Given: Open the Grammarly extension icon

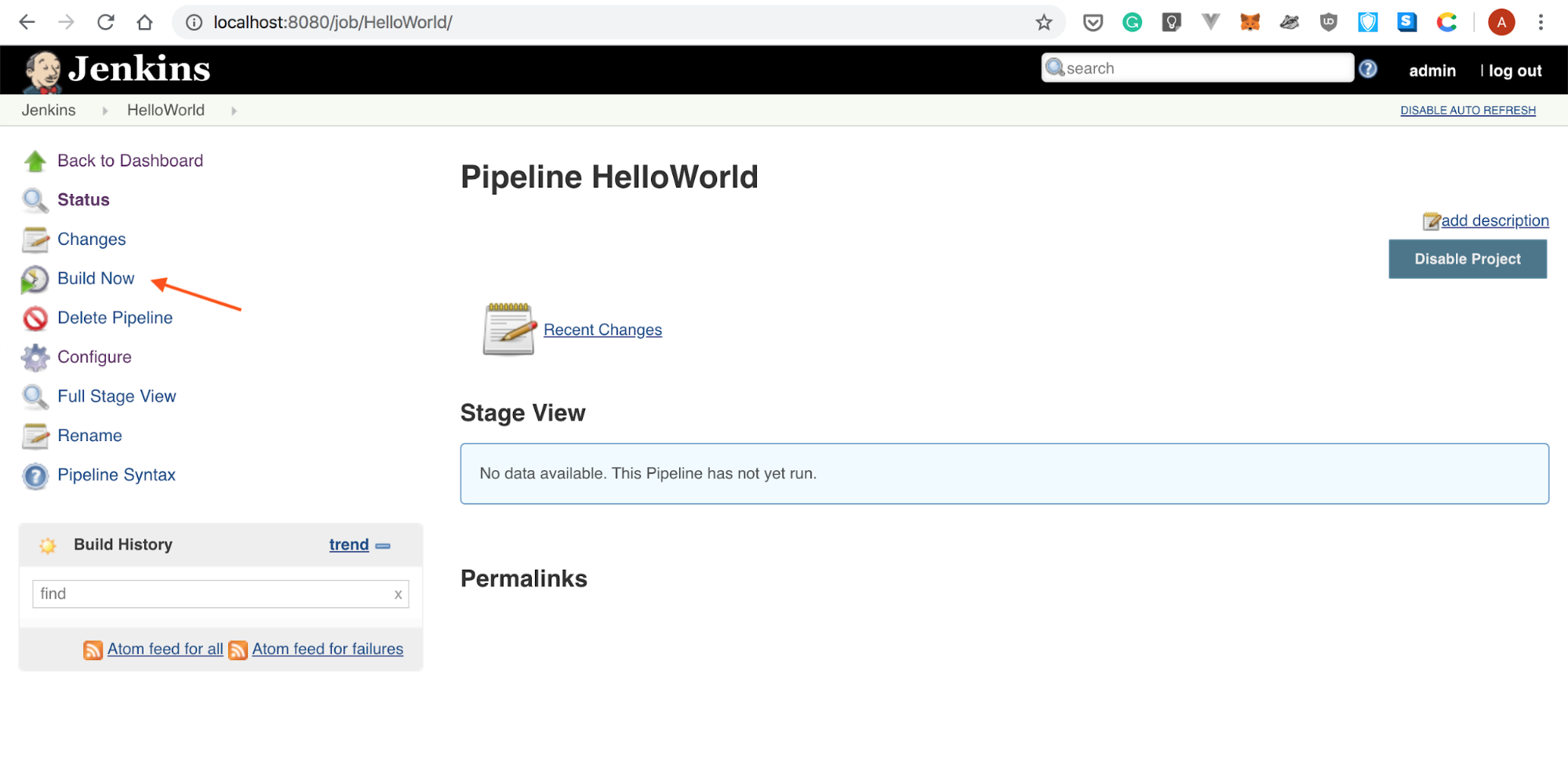Looking at the screenshot, I should pyautogui.click(x=1132, y=23).
